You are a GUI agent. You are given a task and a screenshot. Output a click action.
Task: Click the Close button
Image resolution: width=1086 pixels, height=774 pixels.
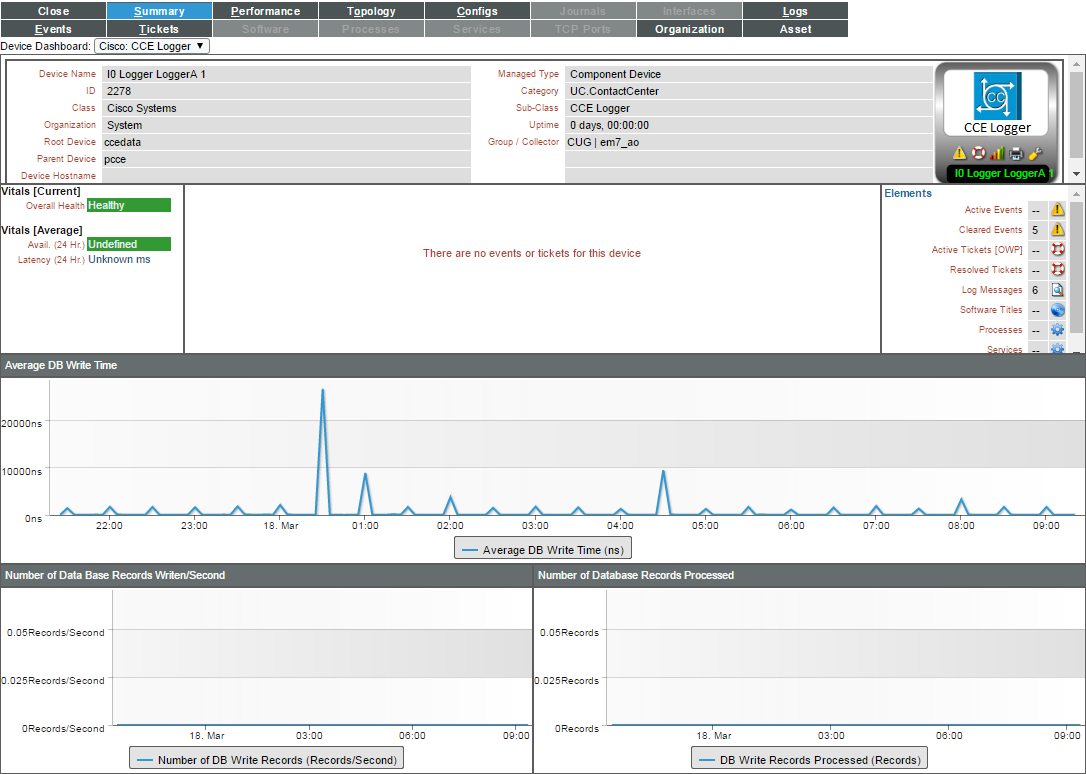tap(53, 11)
